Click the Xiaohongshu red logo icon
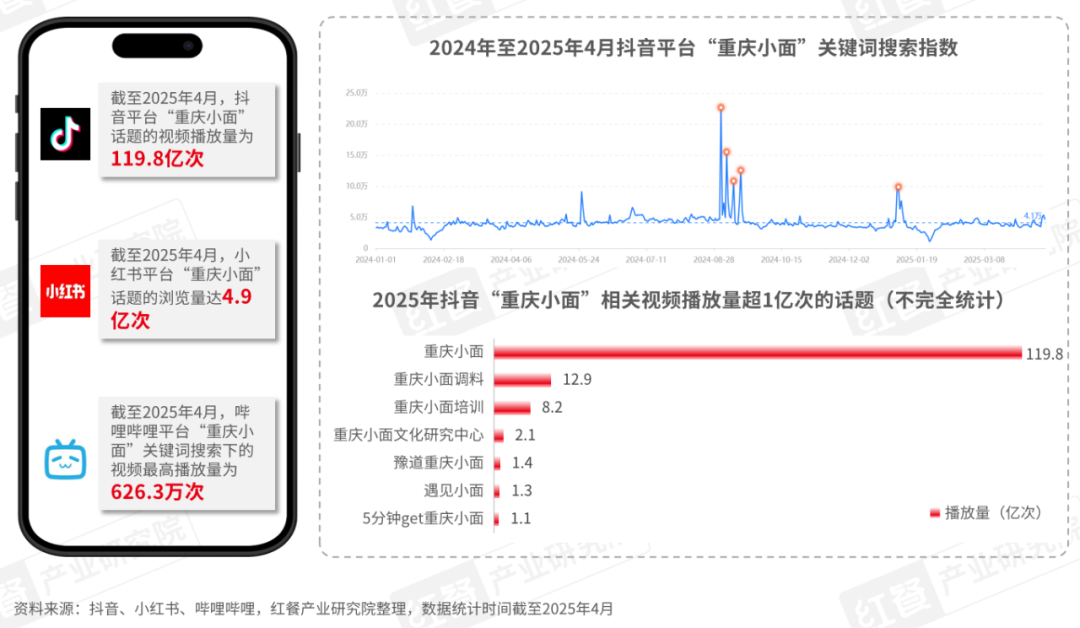The image size is (1080, 628). pyautogui.click(x=65, y=291)
